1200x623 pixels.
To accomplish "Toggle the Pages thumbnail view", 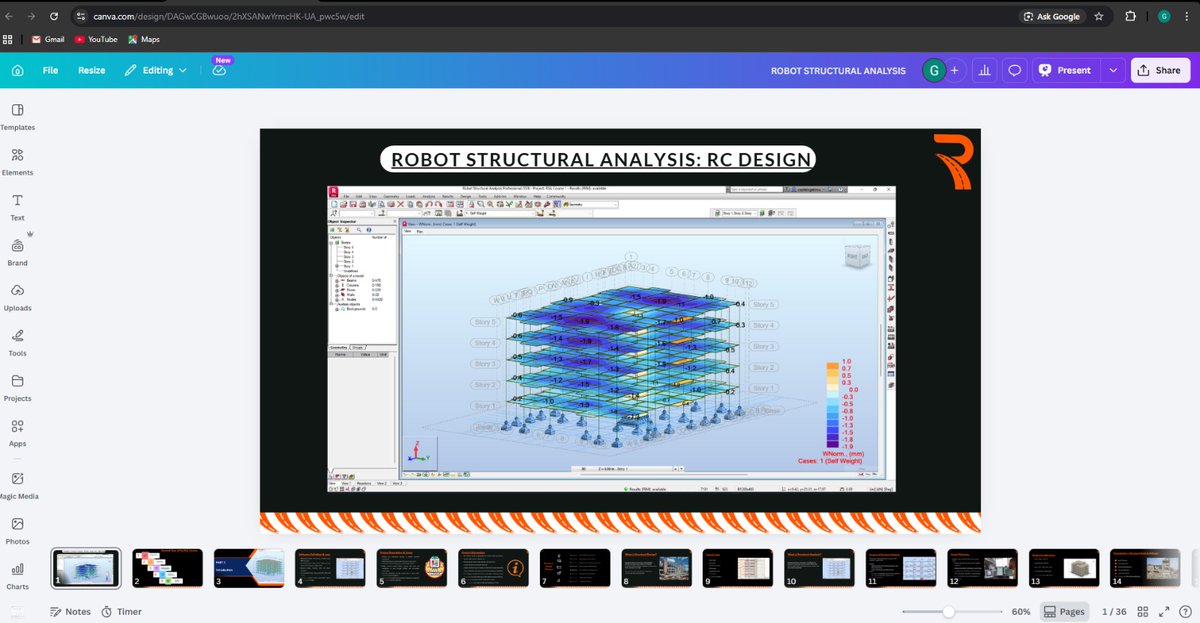I will (x=1065, y=611).
